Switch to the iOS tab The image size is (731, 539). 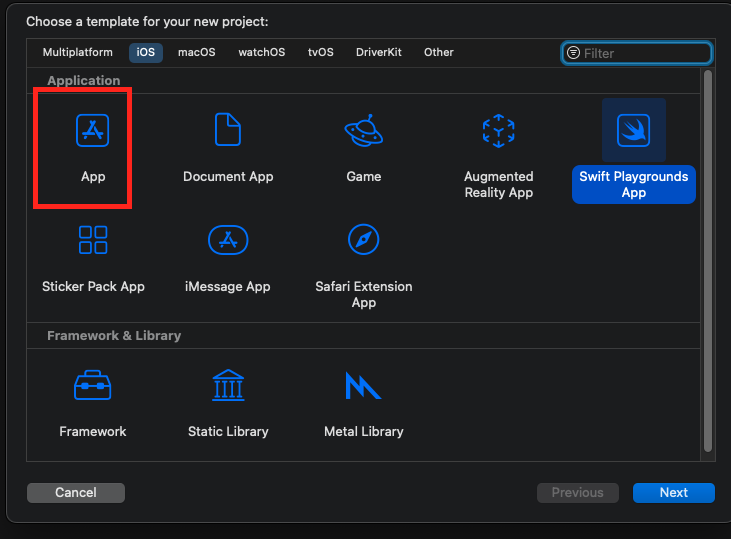click(x=145, y=52)
